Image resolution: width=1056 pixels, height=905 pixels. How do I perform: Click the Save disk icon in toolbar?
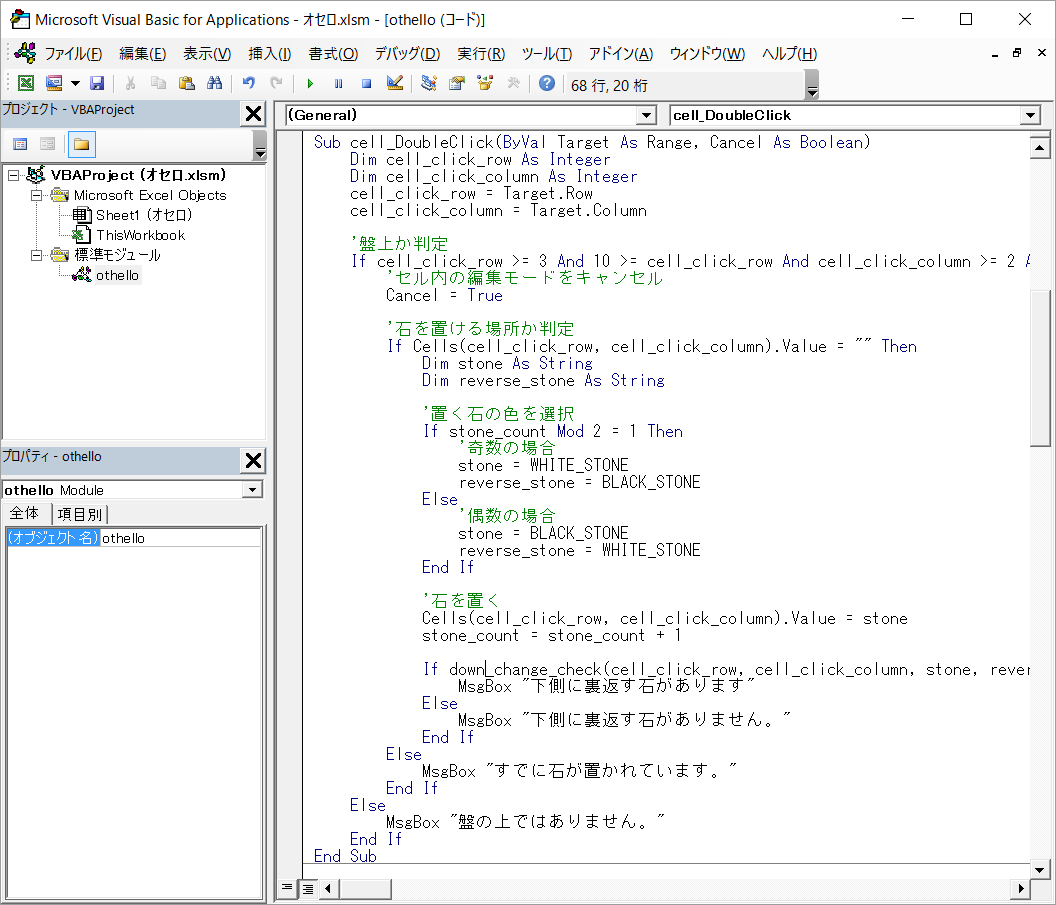coord(97,84)
